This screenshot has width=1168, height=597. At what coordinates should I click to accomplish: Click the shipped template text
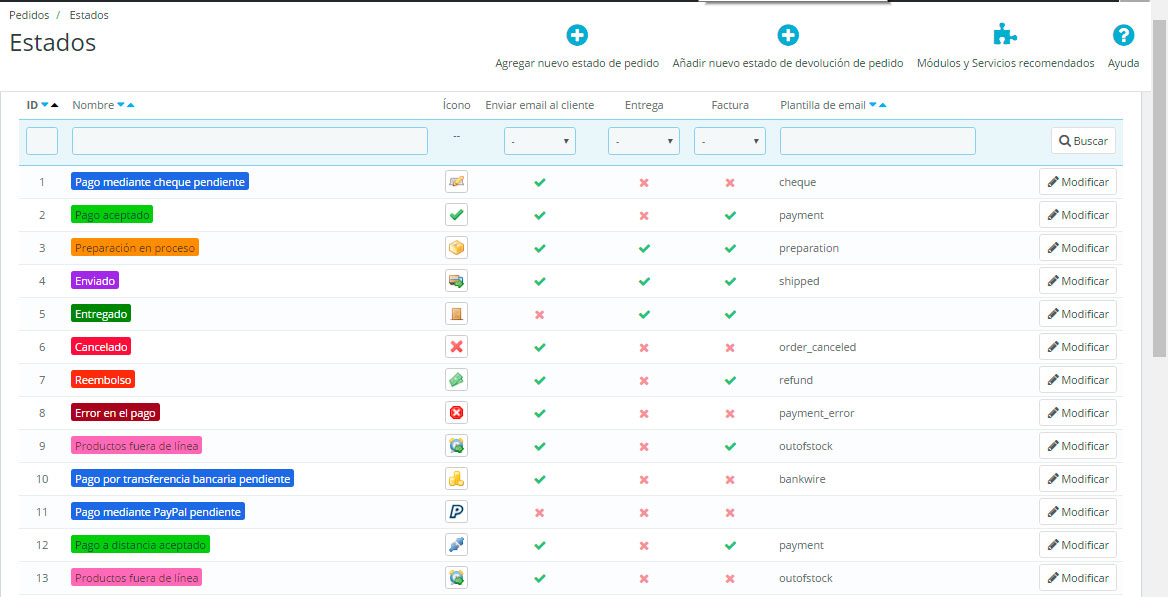click(x=799, y=281)
